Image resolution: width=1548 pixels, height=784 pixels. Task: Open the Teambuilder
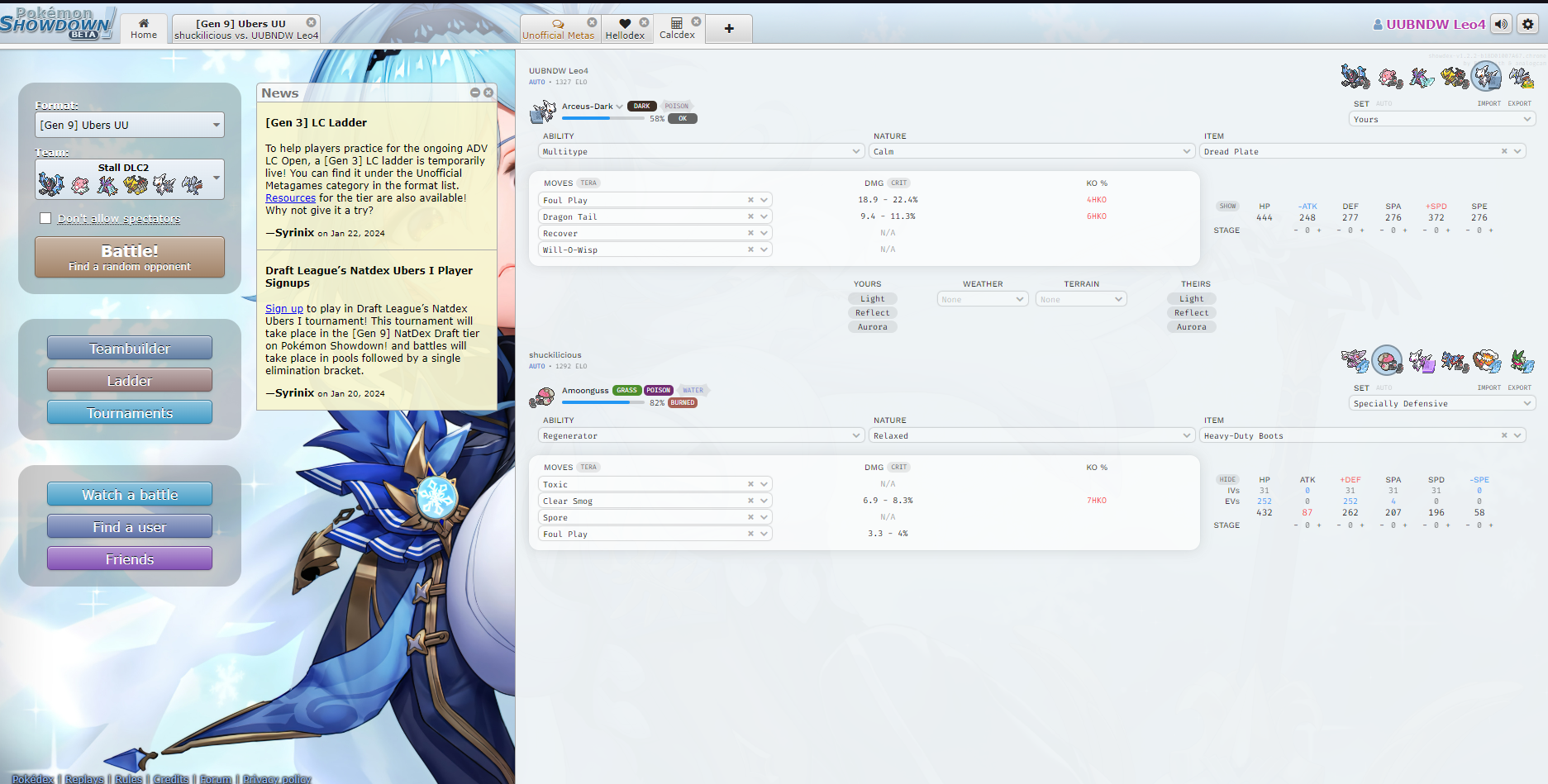pyautogui.click(x=130, y=349)
